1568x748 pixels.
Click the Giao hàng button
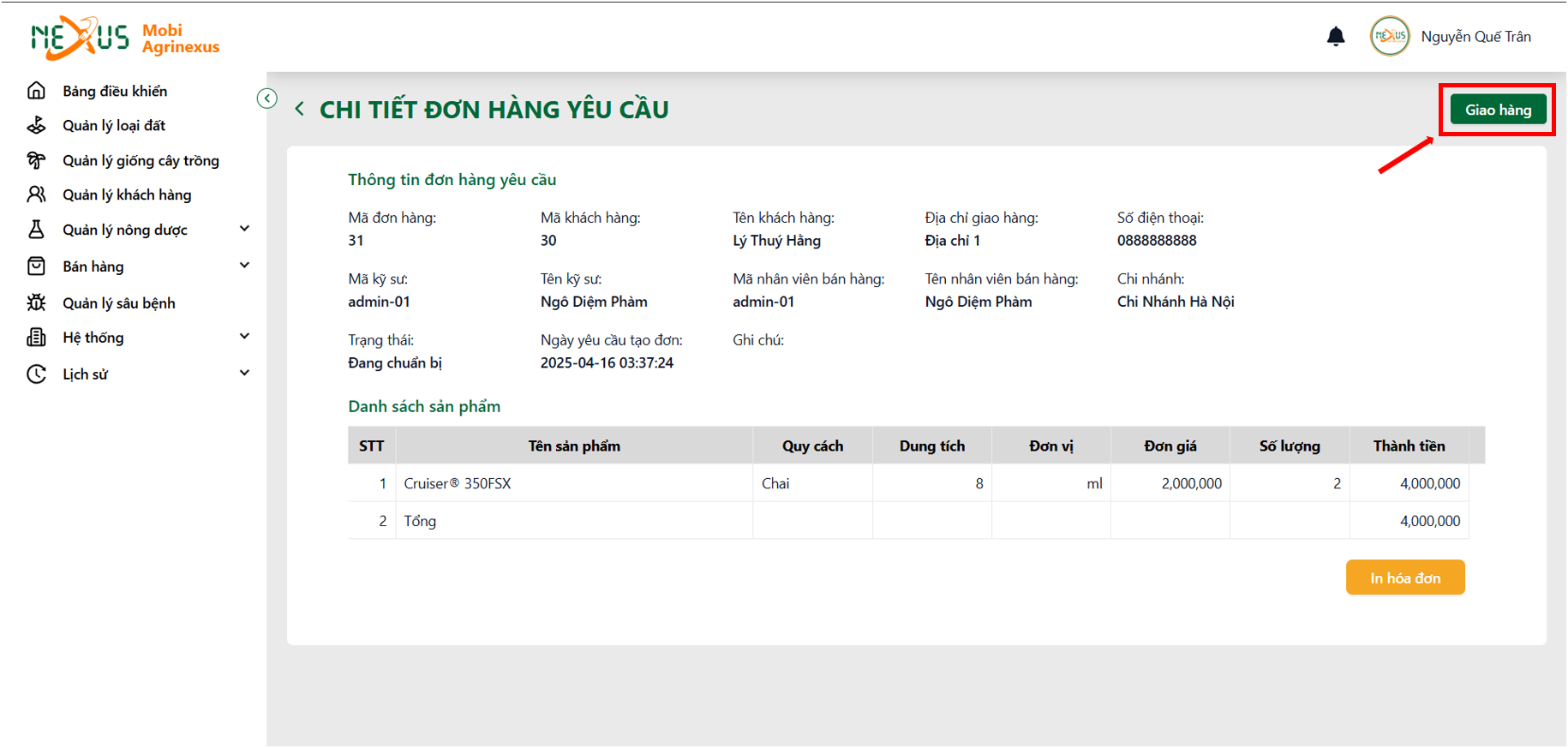tap(1498, 110)
